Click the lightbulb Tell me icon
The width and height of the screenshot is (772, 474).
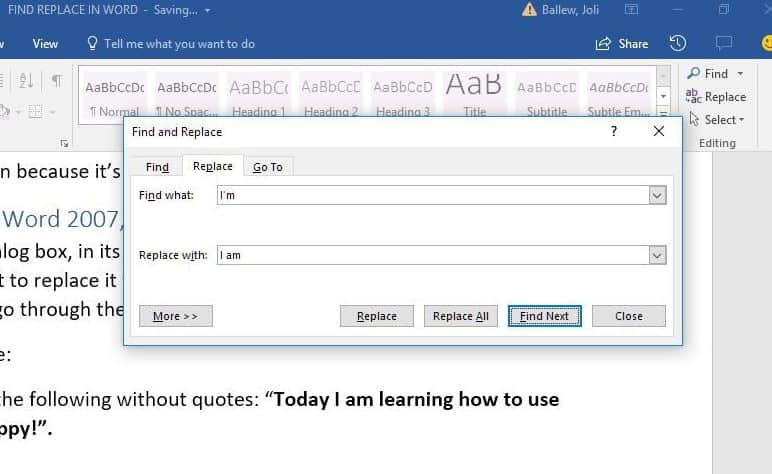[x=92, y=43]
